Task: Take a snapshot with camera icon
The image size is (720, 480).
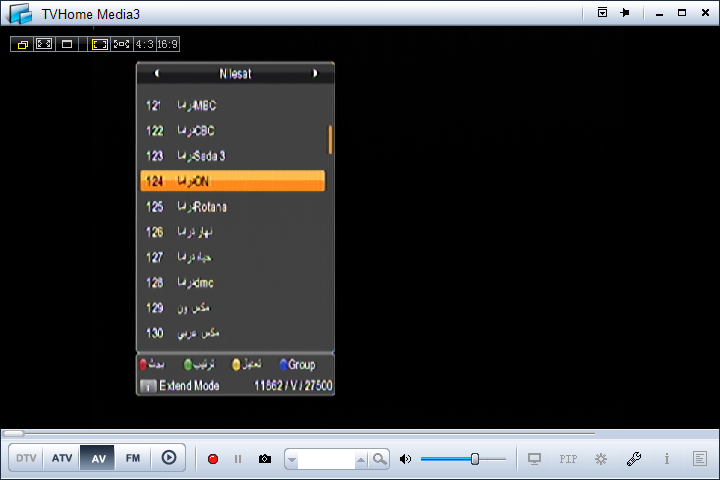Action: tap(265, 459)
